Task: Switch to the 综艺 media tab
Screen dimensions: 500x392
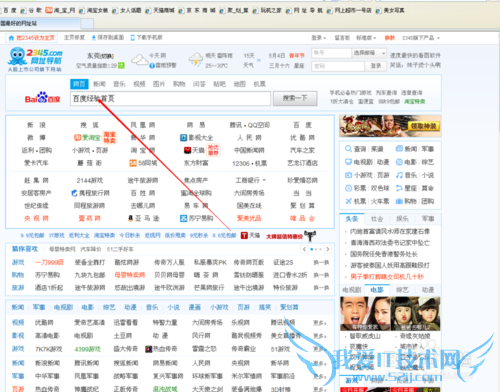Action: (x=402, y=290)
